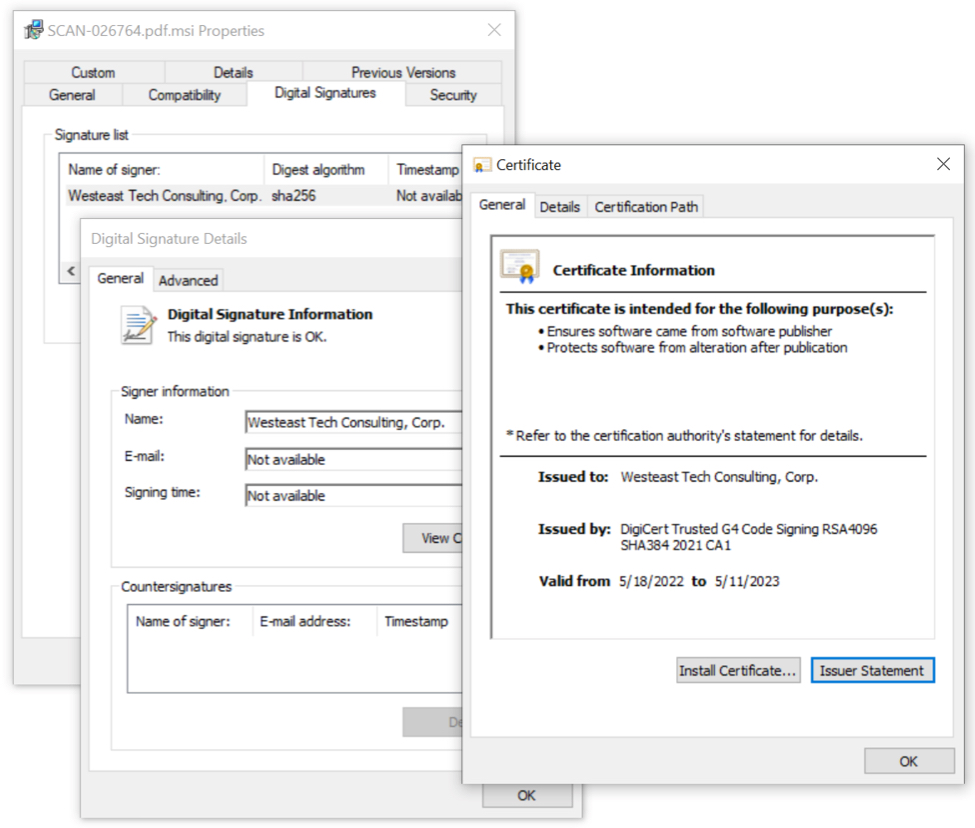
Task: Click the certificate ribbon icon beside Certificate Information
Action: [520, 267]
